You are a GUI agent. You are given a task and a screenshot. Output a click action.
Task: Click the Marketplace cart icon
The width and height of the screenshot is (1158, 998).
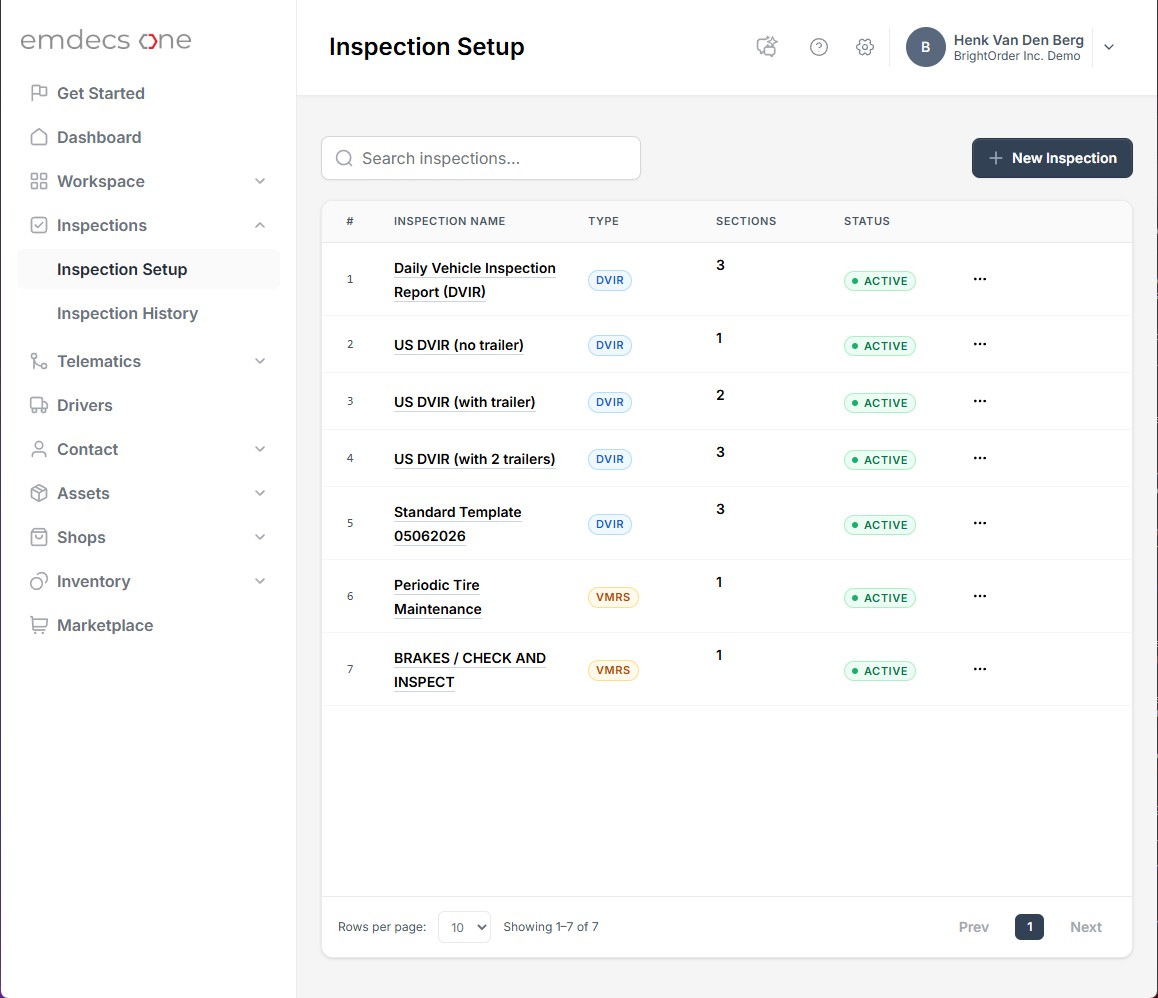(x=39, y=625)
